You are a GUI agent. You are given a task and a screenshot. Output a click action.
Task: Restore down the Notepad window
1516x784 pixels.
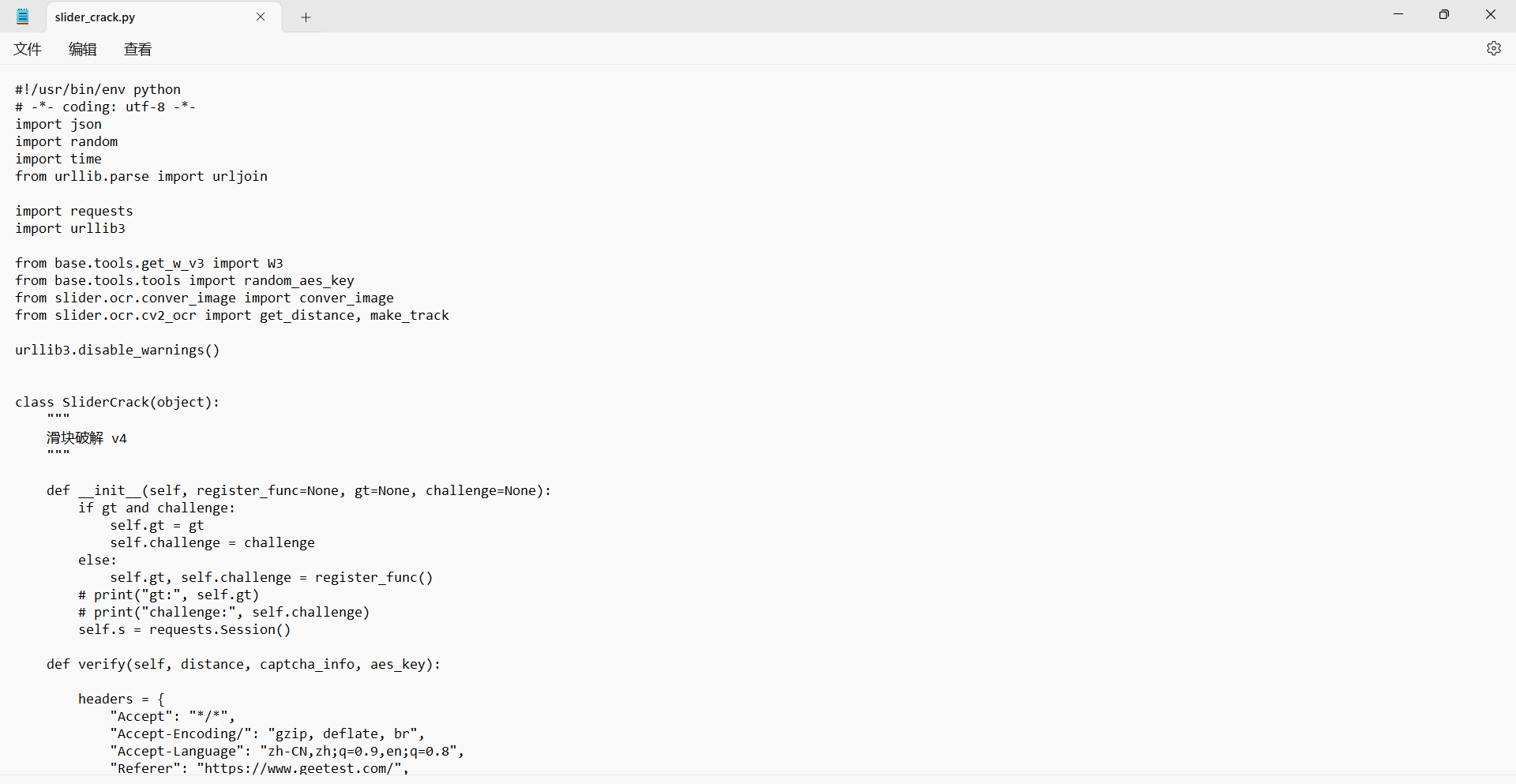(1444, 14)
